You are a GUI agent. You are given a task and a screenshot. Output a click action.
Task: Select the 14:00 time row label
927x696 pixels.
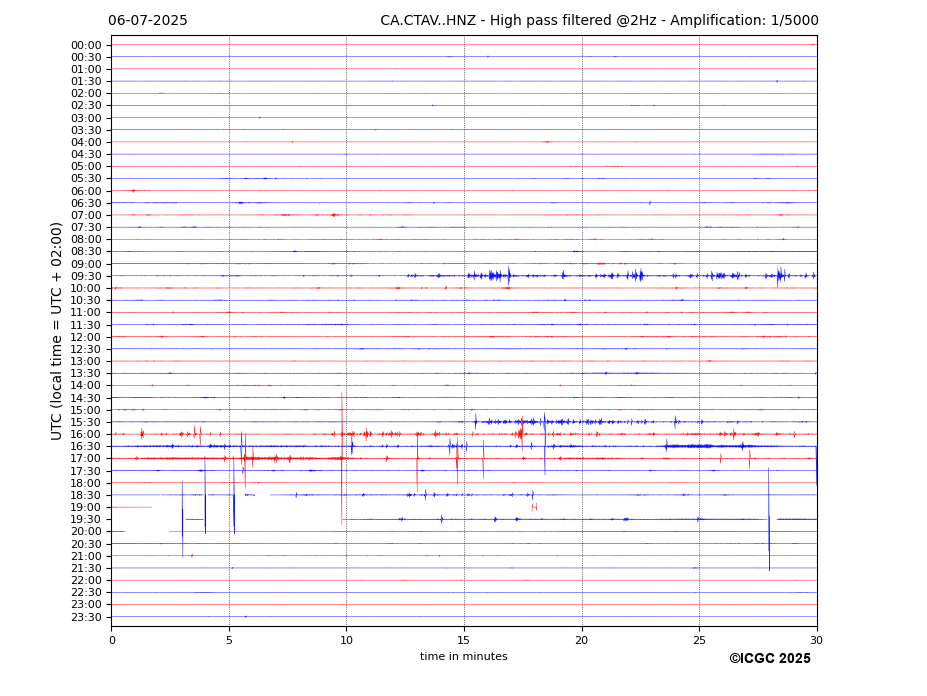[86, 386]
